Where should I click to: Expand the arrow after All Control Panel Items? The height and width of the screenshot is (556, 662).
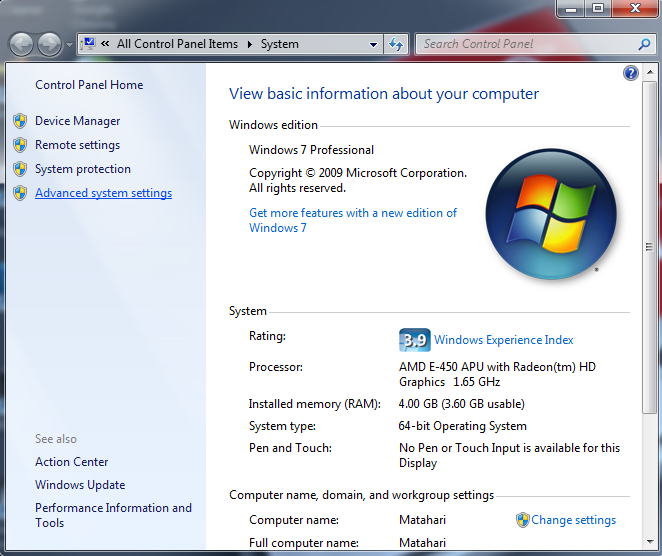[x=250, y=44]
